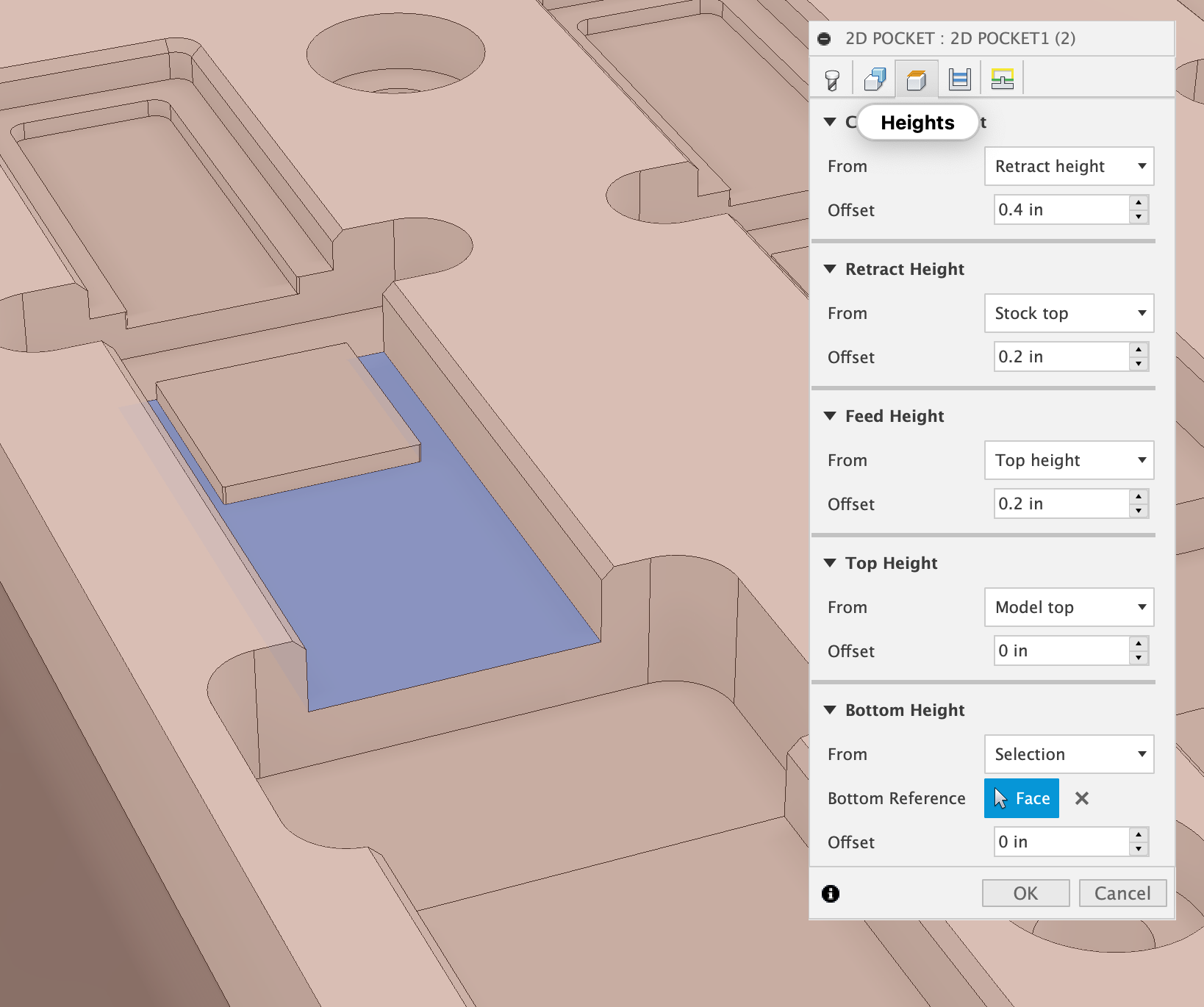The width and height of the screenshot is (1204, 1007).
Task: Open the Retract Height From dropdown showing Stock top
Action: tap(1069, 313)
